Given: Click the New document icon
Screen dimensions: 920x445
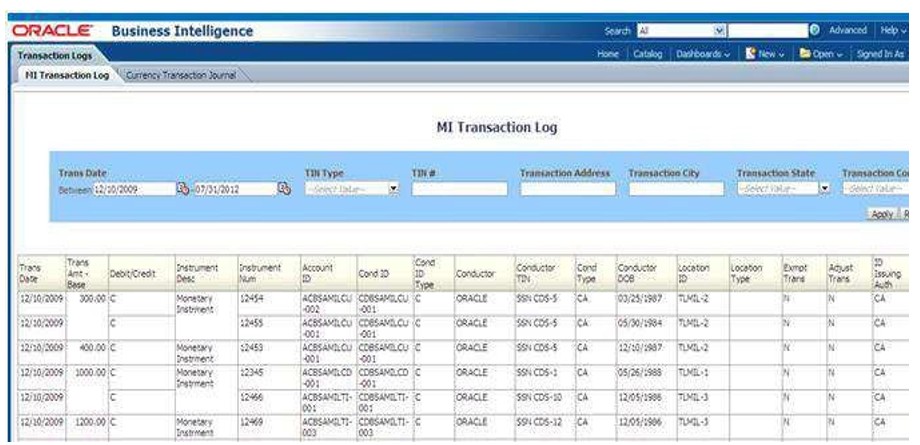Looking at the screenshot, I should 750,53.
